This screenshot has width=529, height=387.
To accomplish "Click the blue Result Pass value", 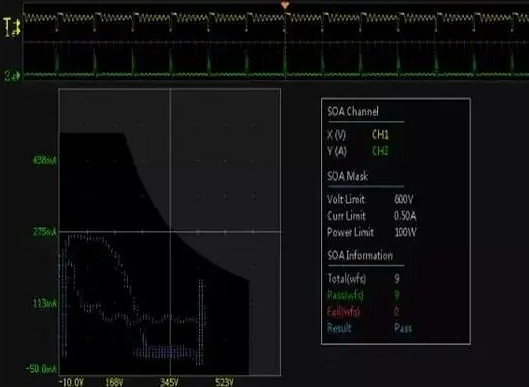I will (403, 328).
